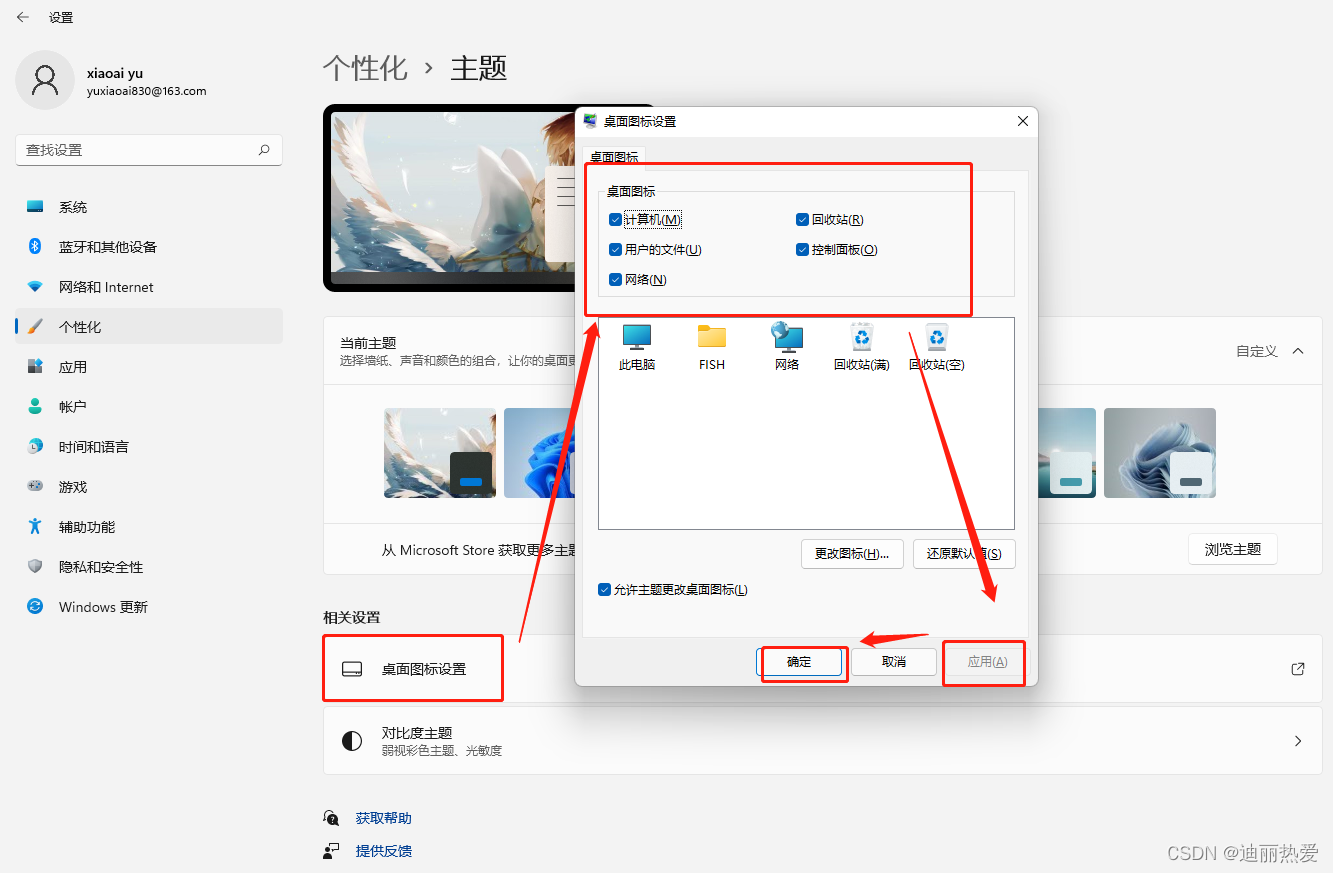Expand the 对比度主题 chevron
Viewport: 1333px width, 873px height.
(x=1298, y=741)
